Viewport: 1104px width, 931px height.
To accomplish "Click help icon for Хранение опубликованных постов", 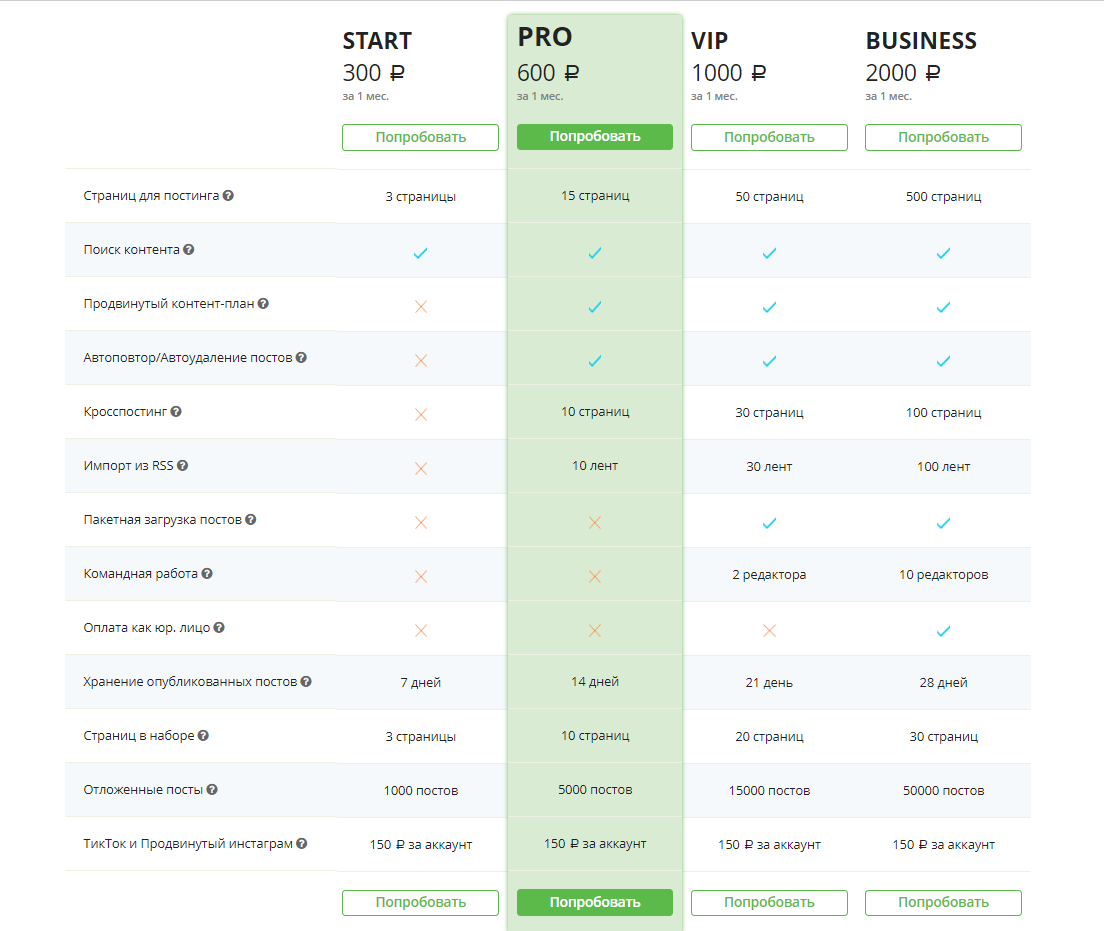I will pos(306,682).
